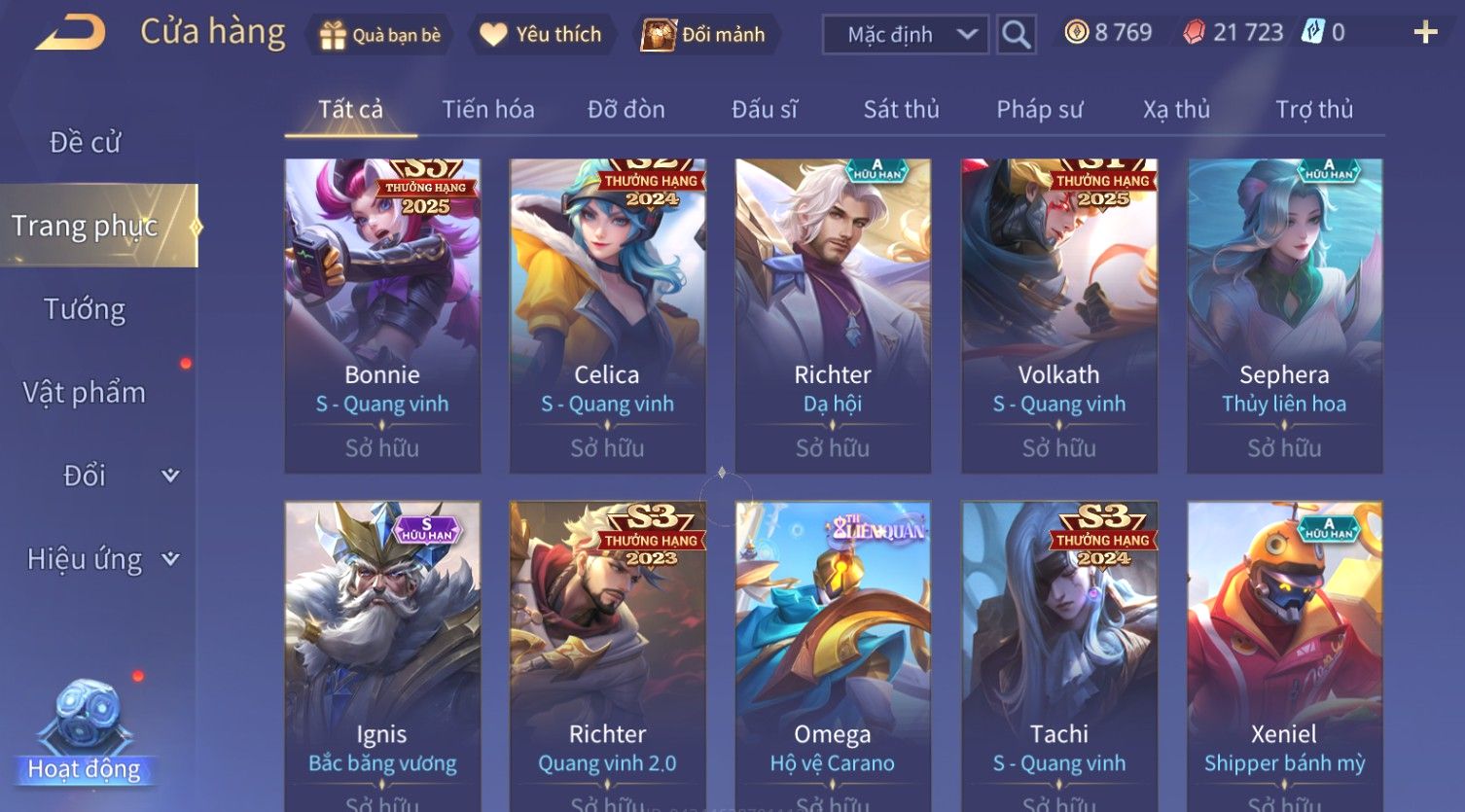Click the golden back arrow icon
1465x812 pixels.
[x=70, y=33]
